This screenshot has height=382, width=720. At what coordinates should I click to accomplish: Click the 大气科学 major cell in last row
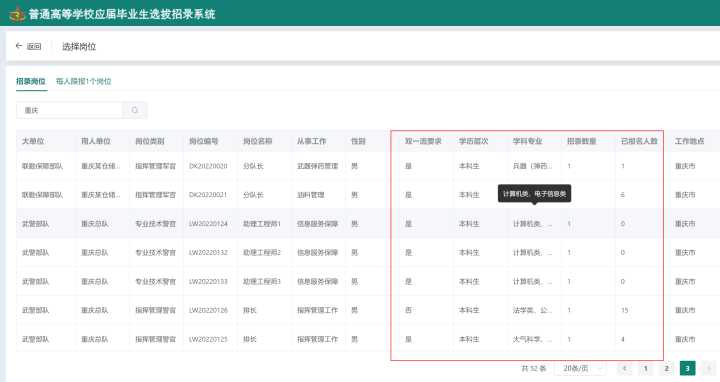532,339
